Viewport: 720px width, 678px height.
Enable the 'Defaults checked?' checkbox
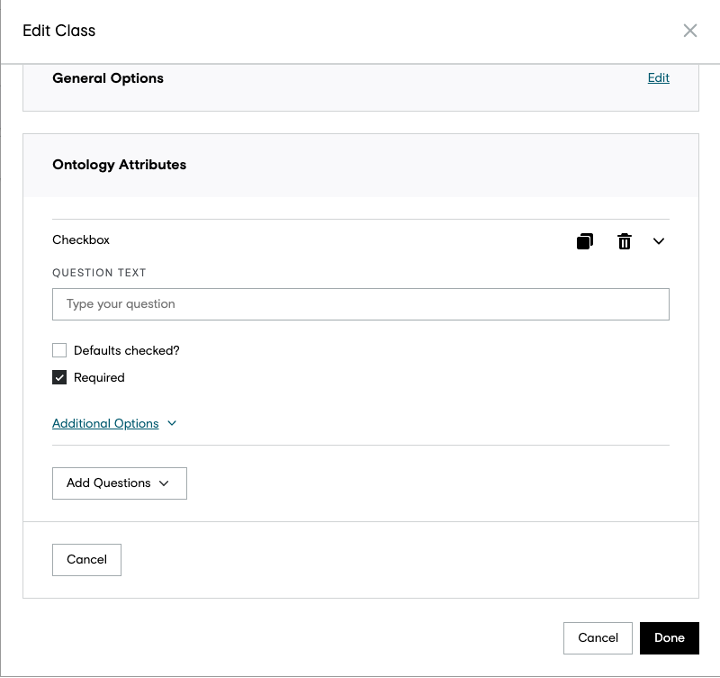coord(59,350)
